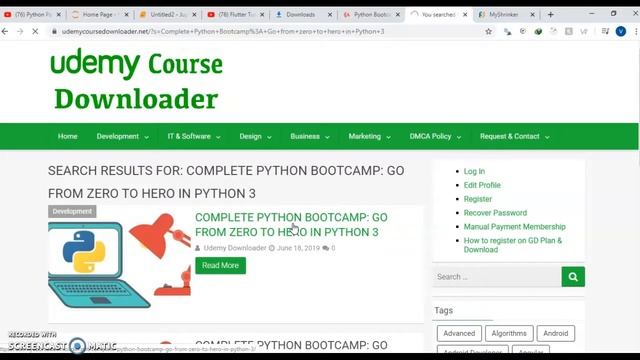
Task: Click the comments count icon
Action: [x=325, y=248]
